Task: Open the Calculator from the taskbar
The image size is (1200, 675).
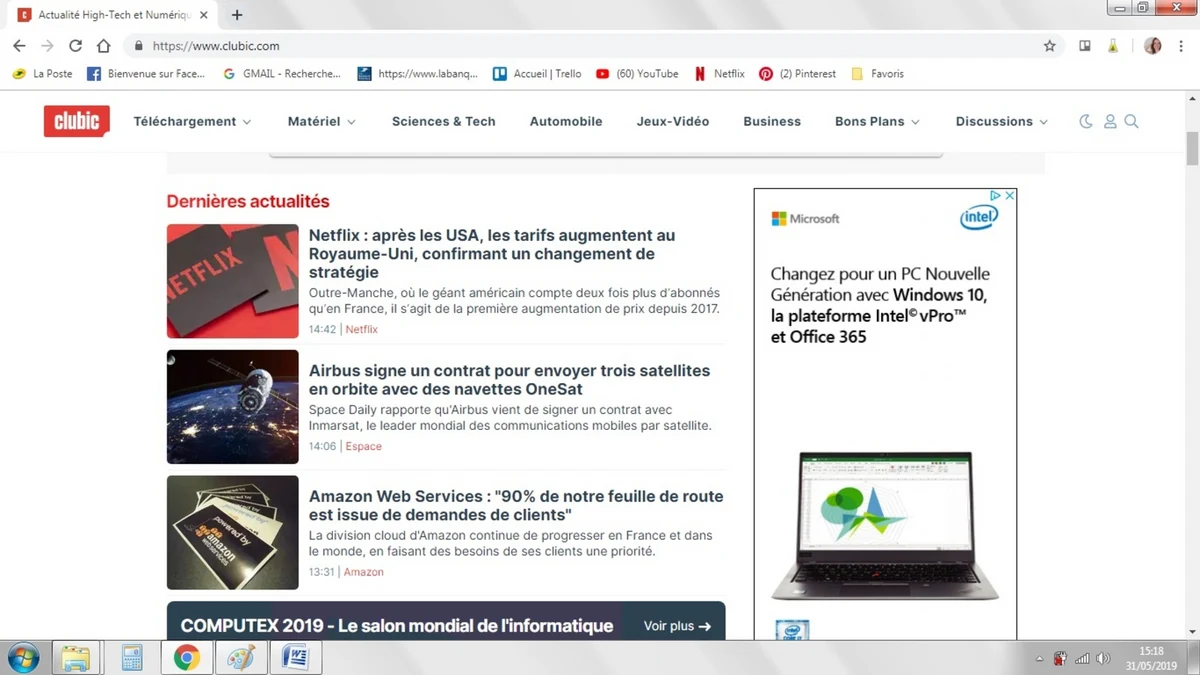Action: coord(131,657)
